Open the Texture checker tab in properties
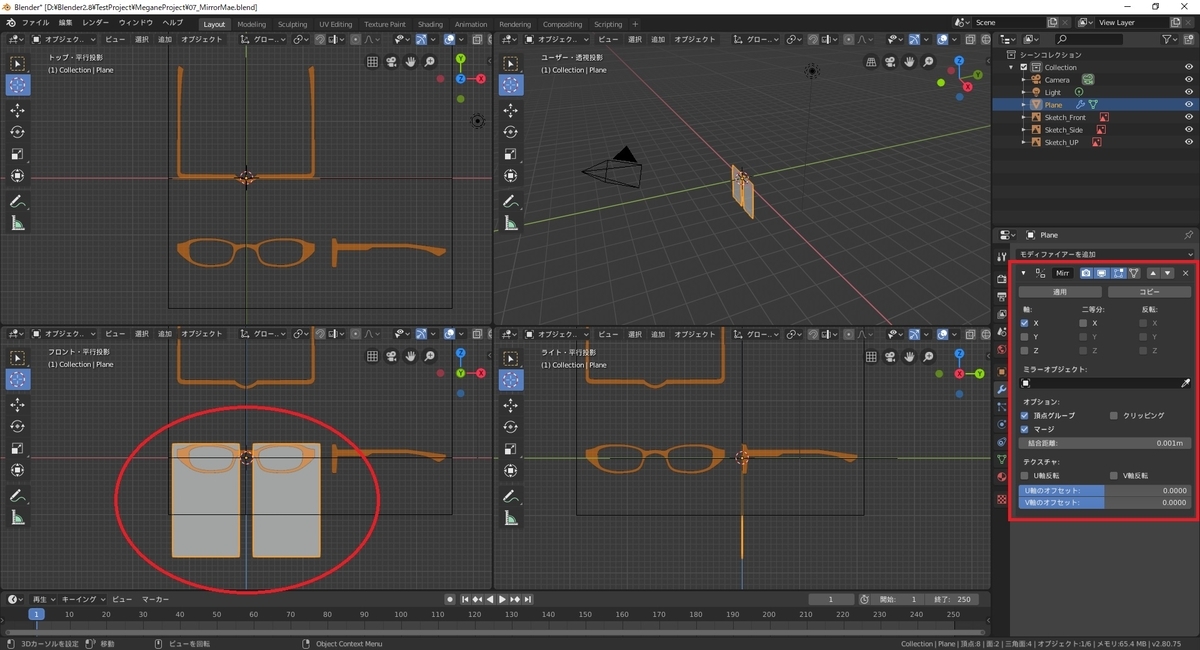 1002,497
